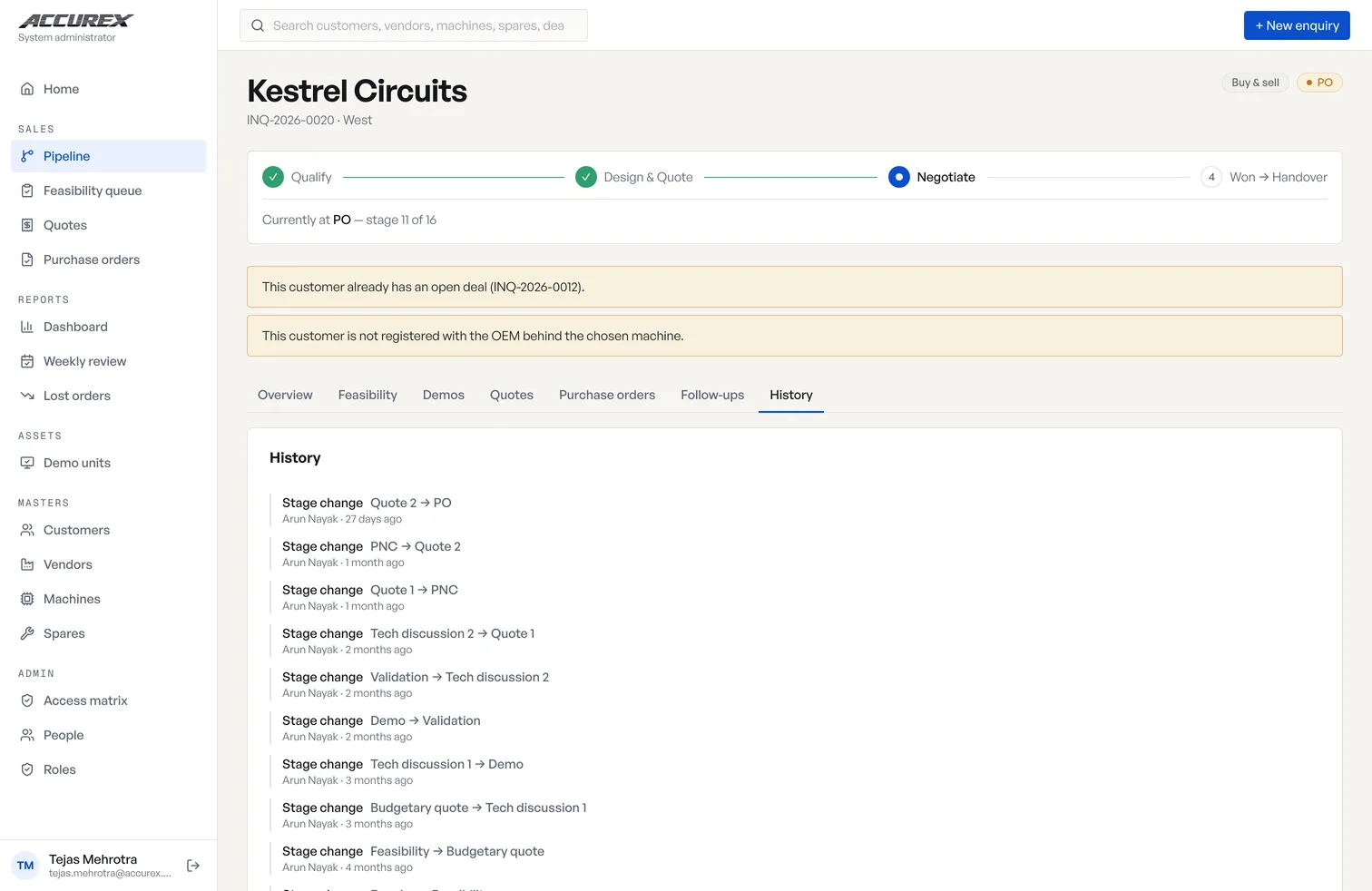Click the Kestrel Circuits page title

coord(357,91)
